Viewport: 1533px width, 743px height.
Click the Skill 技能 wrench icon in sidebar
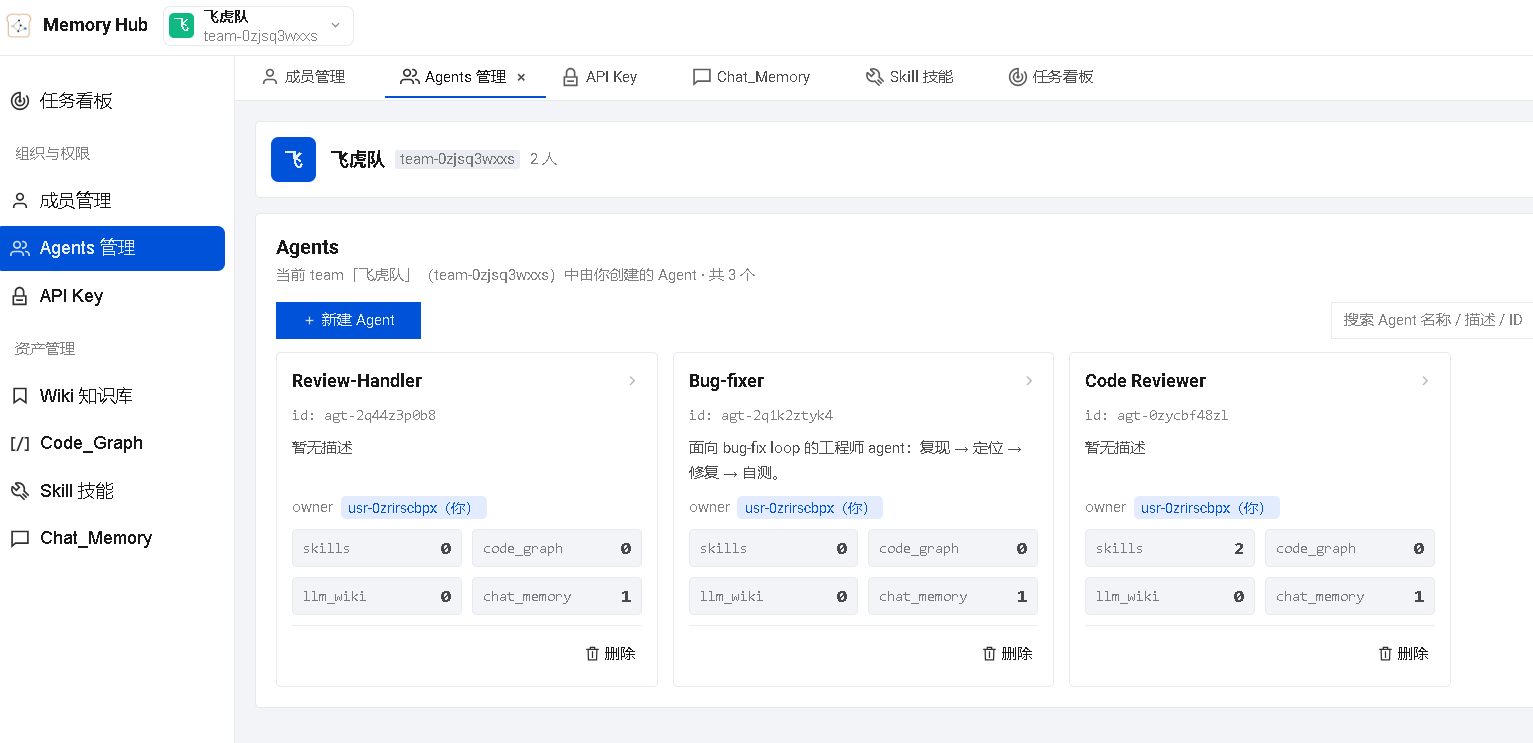[x=20, y=491]
